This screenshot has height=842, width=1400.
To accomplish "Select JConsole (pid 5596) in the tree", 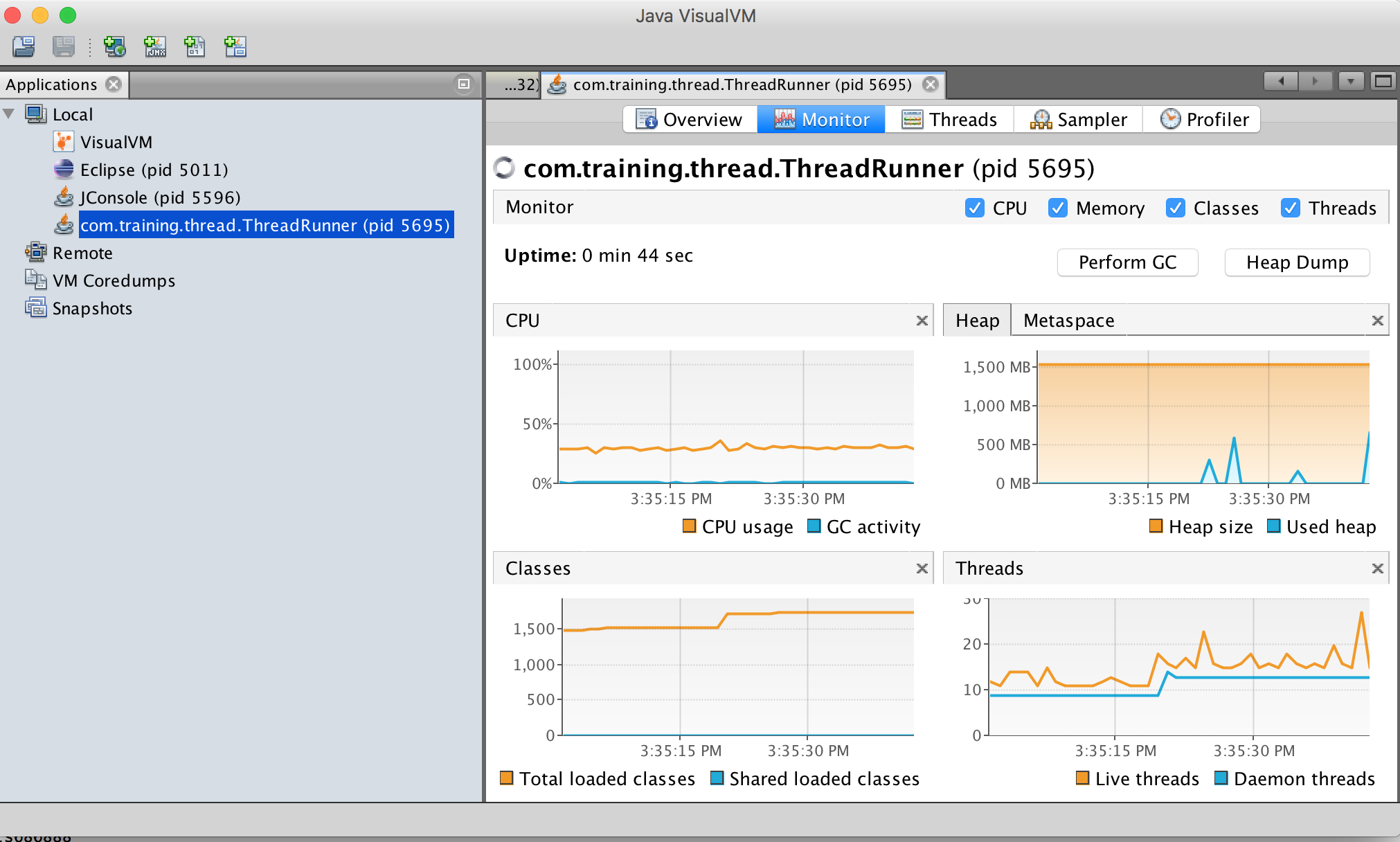I will click(160, 197).
